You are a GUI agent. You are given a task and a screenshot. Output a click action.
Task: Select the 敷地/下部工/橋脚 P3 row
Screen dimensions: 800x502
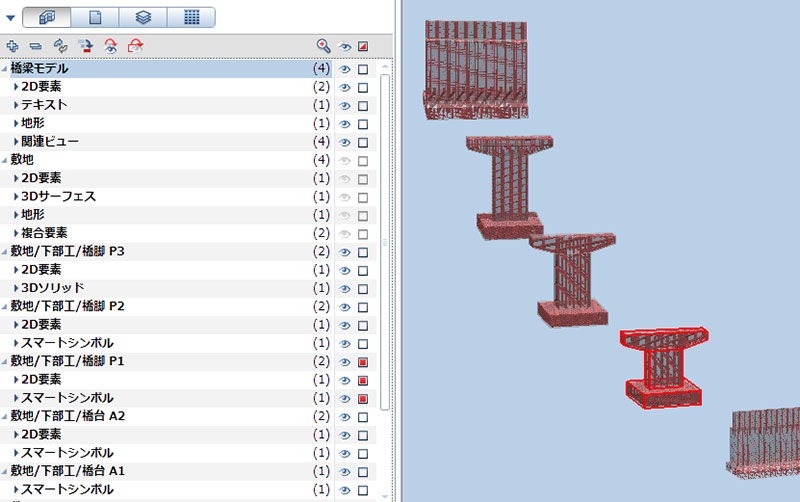(x=166, y=252)
